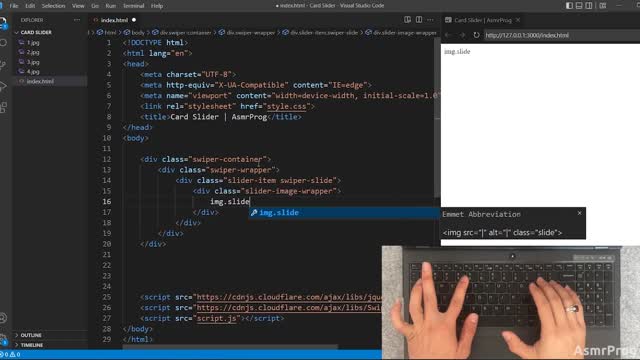Follow the style.css link on line 7
Viewport: 640px width, 360px height.
tap(286, 107)
